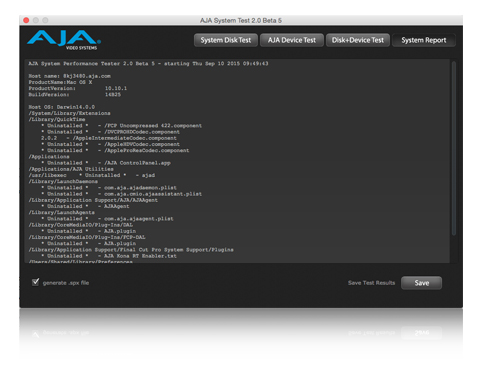Click the Application Support/AJA/AJAAgent path line
Screen dimensions: 480x378
pyautogui.click(x=93, y=200)
